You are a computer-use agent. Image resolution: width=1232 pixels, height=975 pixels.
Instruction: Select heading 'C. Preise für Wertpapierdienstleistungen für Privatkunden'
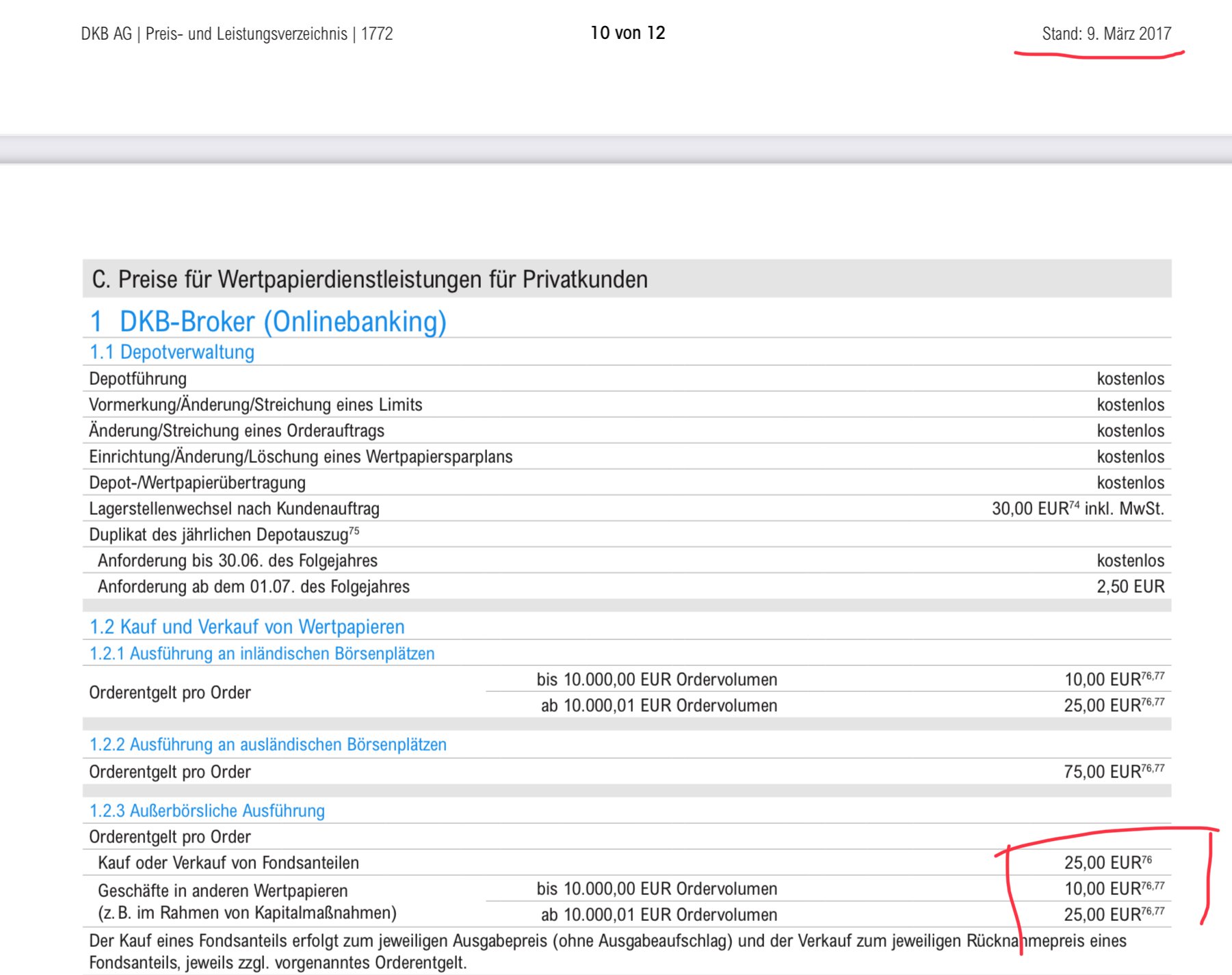click(x=369, y=279)
